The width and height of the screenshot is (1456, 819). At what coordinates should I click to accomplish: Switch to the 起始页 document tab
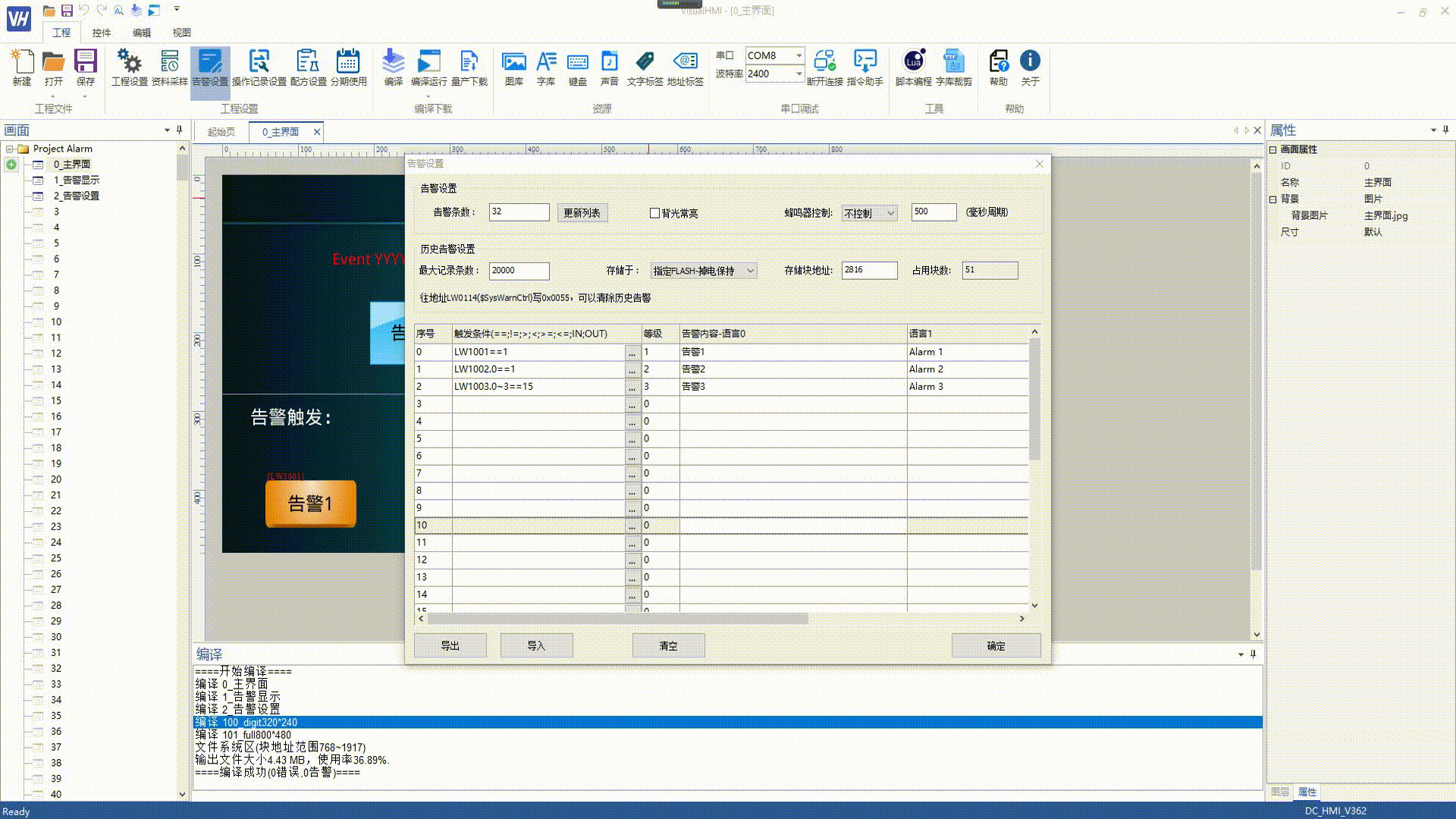coord(221,132)
